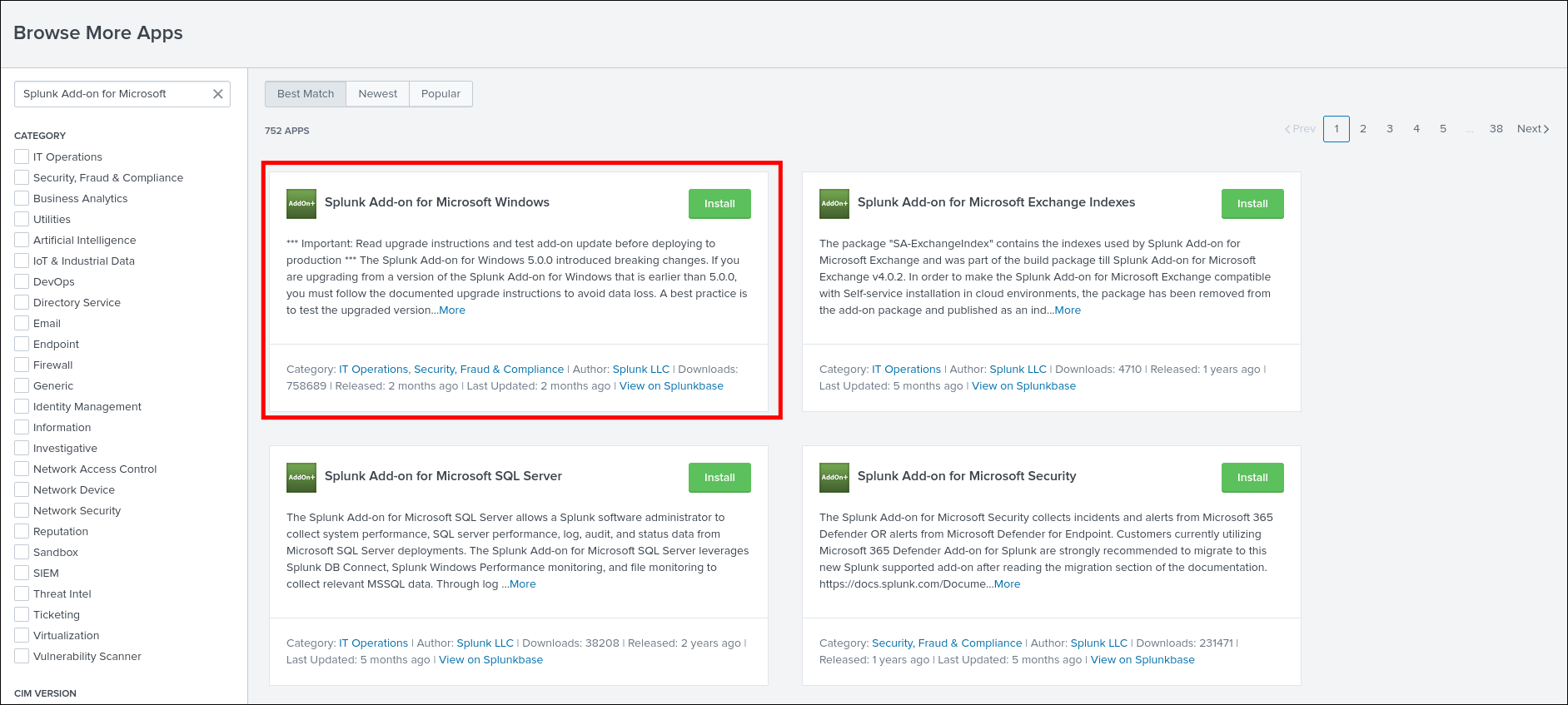Check the Email category box
Image resolution: width=1568 pixels, height=705 pixels.
[x=22, y=323]
